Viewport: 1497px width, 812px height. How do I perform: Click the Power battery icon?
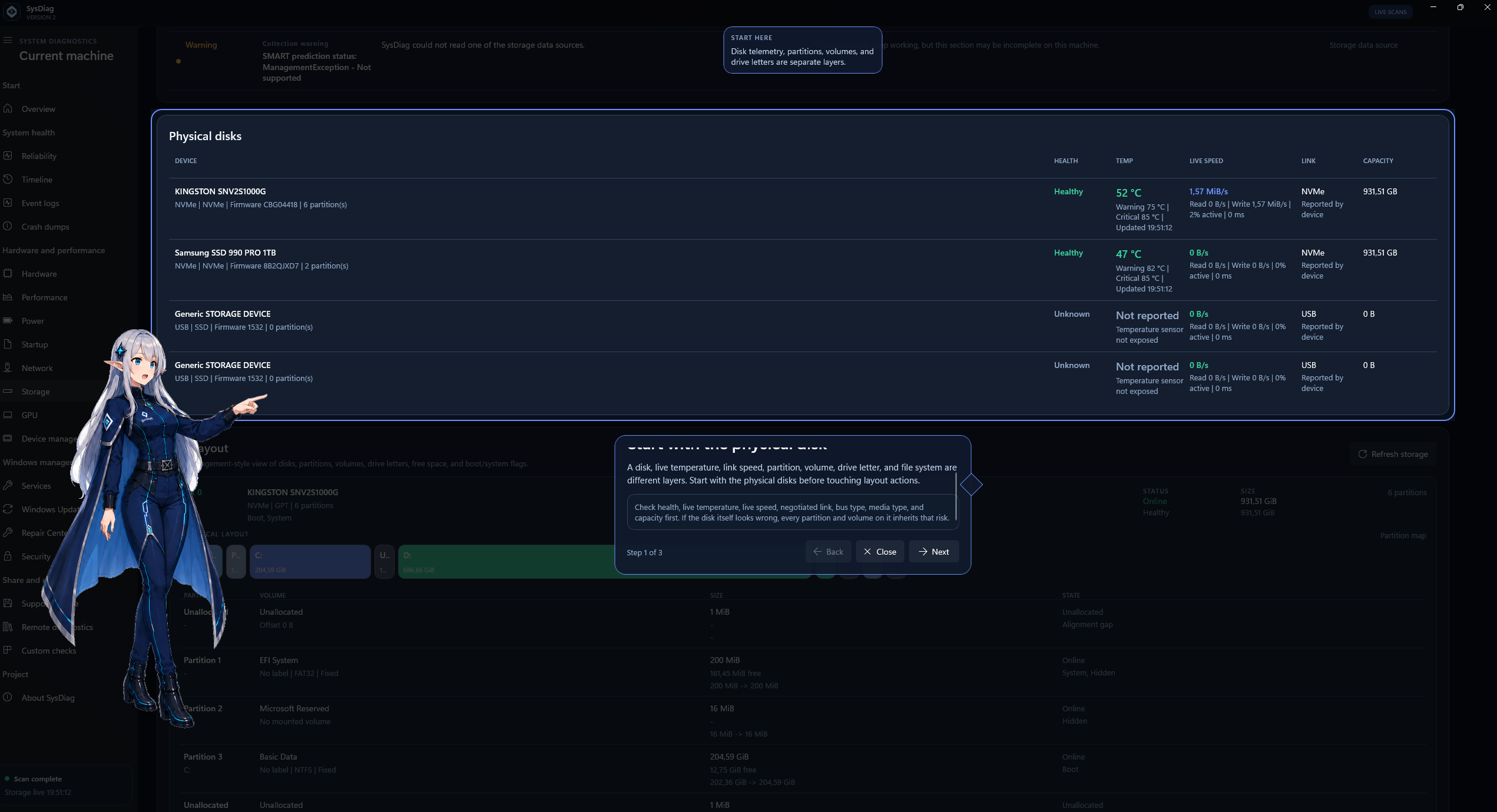8,320
